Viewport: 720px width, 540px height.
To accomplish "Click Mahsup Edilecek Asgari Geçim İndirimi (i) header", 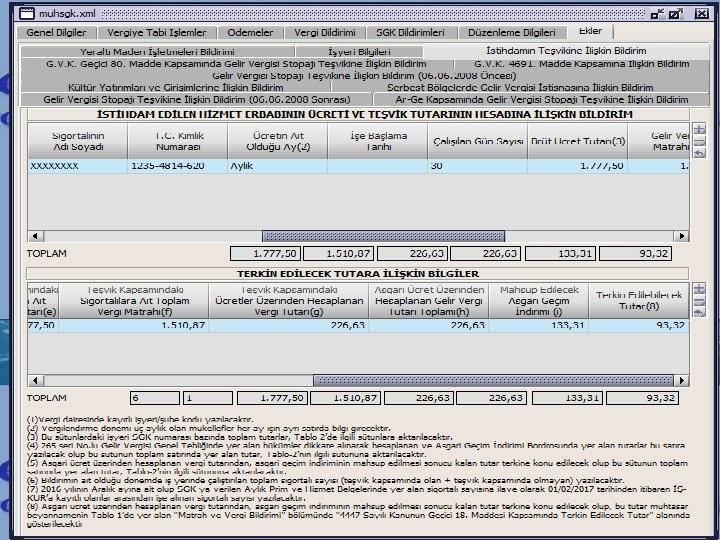I will 539,301.
